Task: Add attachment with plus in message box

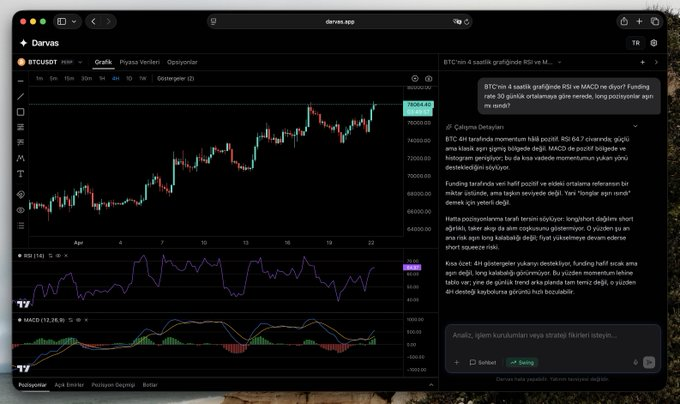Action: 457,362
